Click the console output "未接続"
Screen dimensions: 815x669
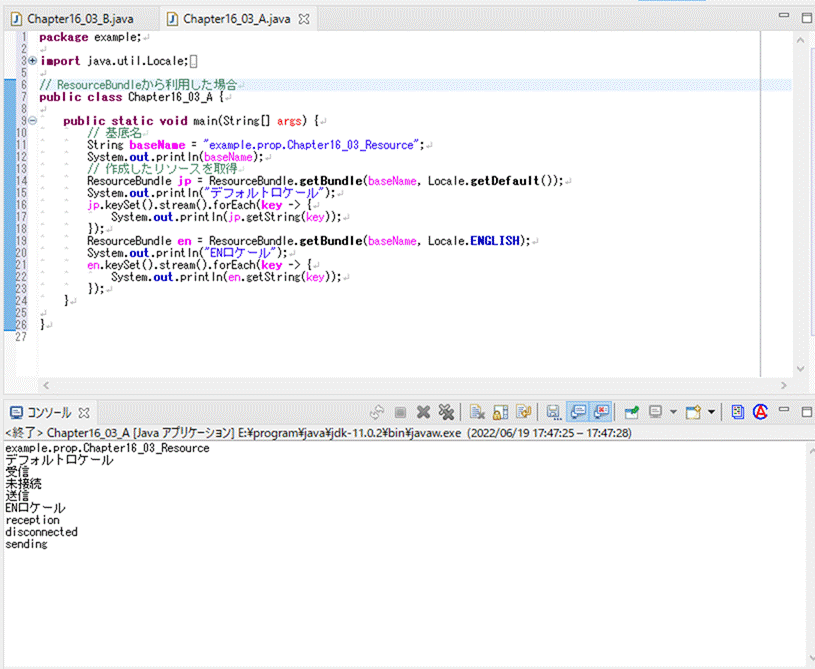point(23,484)
